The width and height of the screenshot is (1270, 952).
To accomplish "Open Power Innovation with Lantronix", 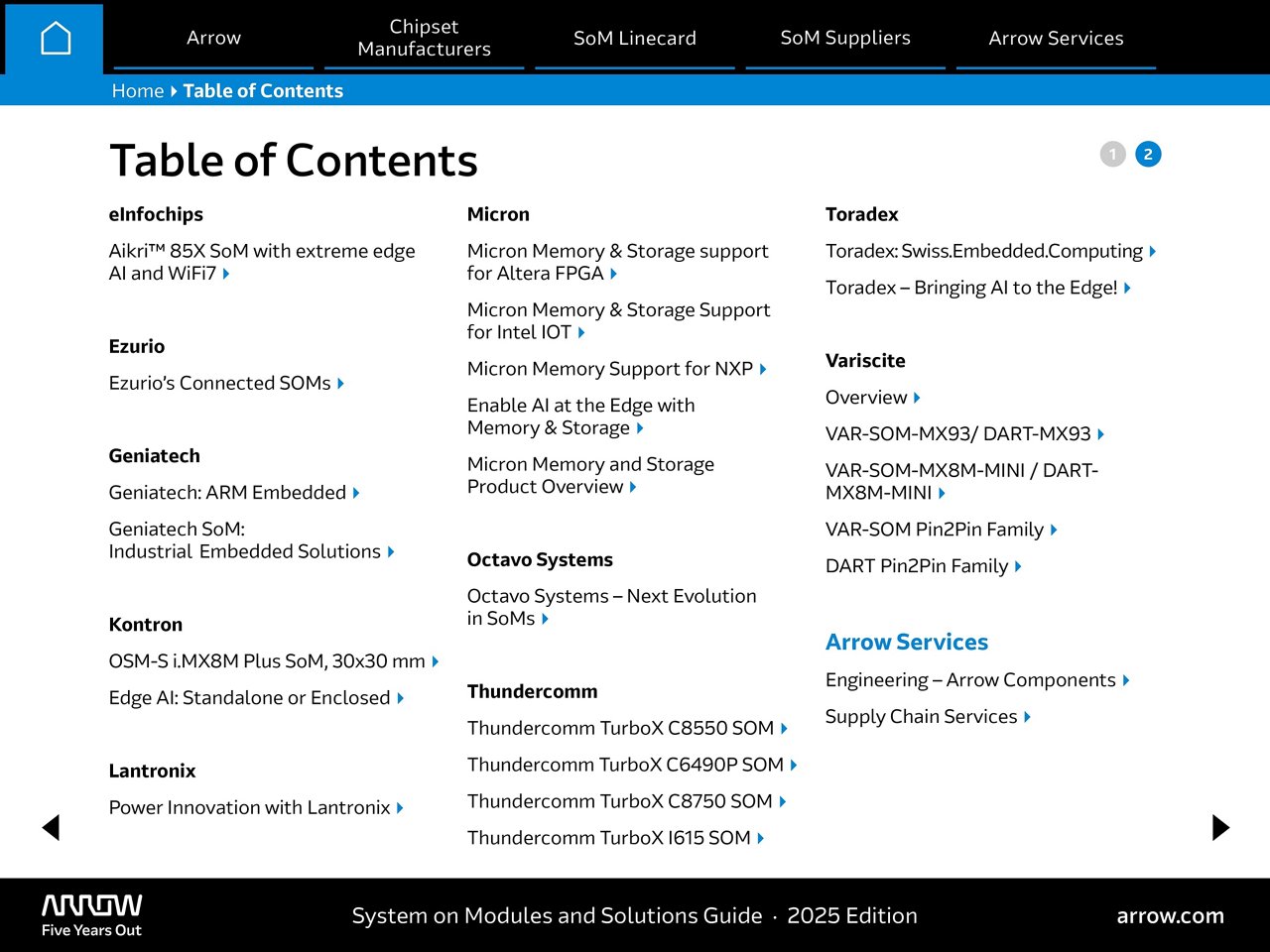I will [x=256, y=807].
